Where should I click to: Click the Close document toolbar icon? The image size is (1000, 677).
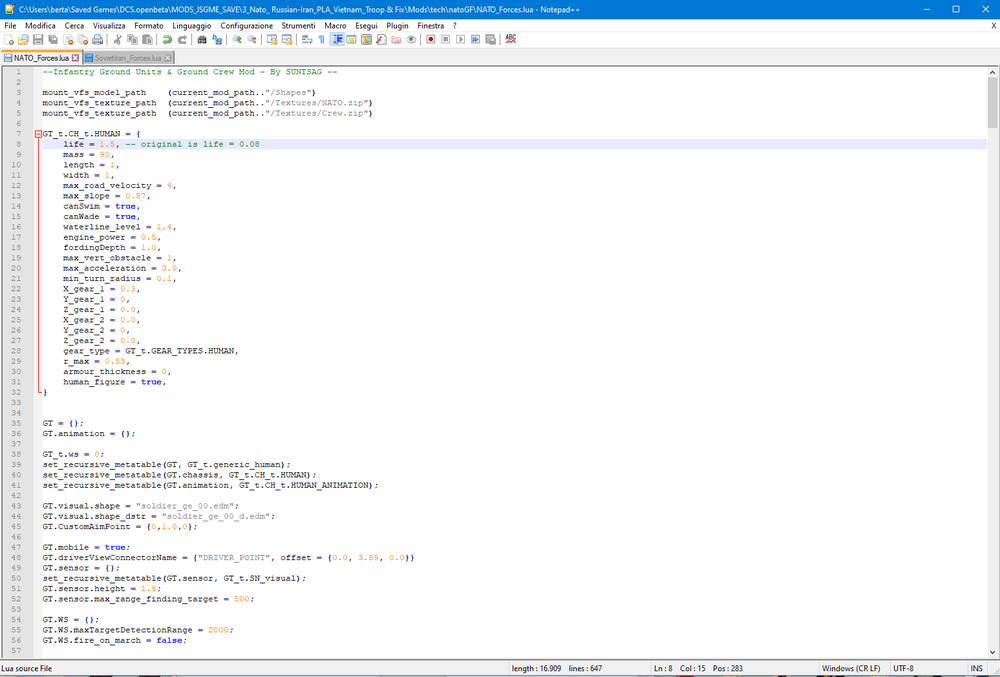click(x=68, y=40)
